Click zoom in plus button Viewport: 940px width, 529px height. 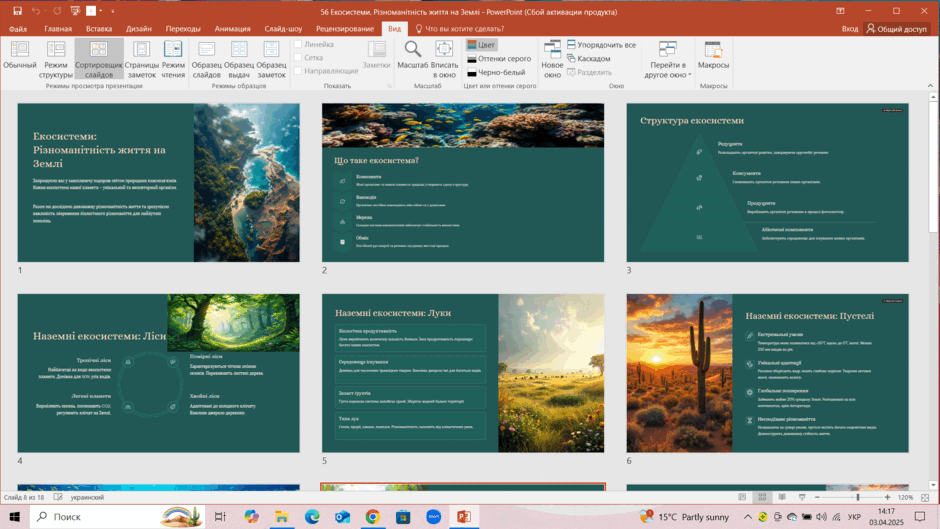[888, 497]
